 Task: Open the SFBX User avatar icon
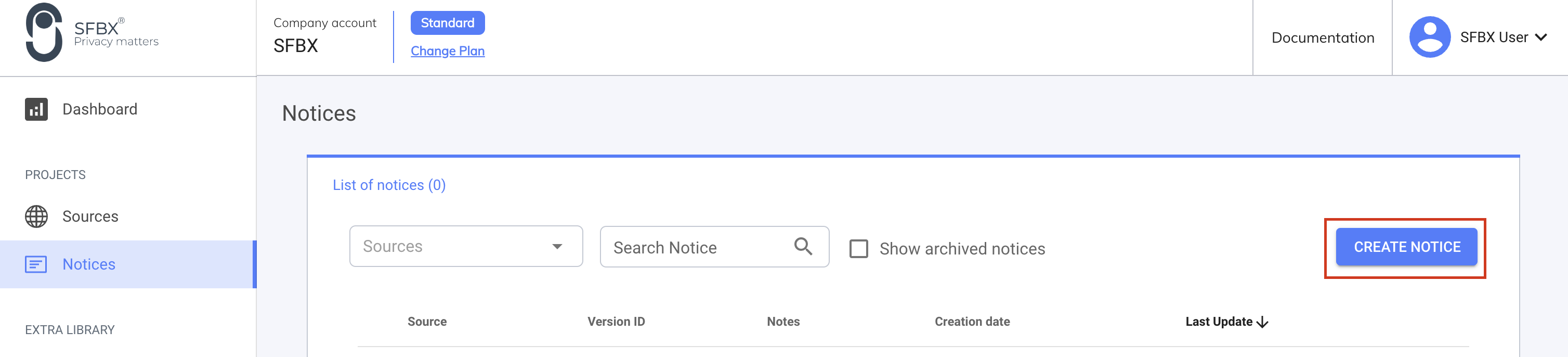(x=1430, y=36)
